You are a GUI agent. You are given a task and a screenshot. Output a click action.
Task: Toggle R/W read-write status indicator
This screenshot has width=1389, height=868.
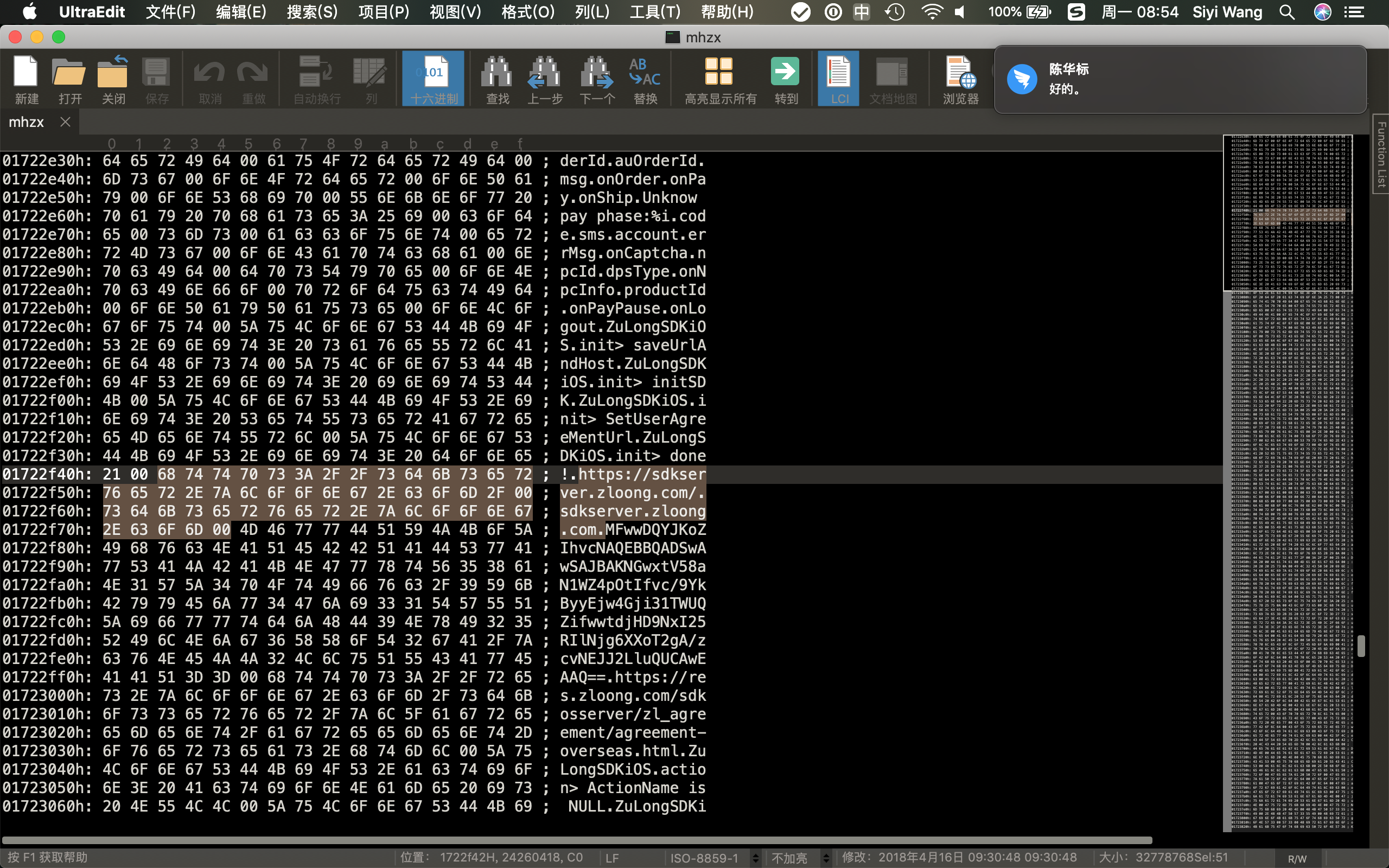1297,858
